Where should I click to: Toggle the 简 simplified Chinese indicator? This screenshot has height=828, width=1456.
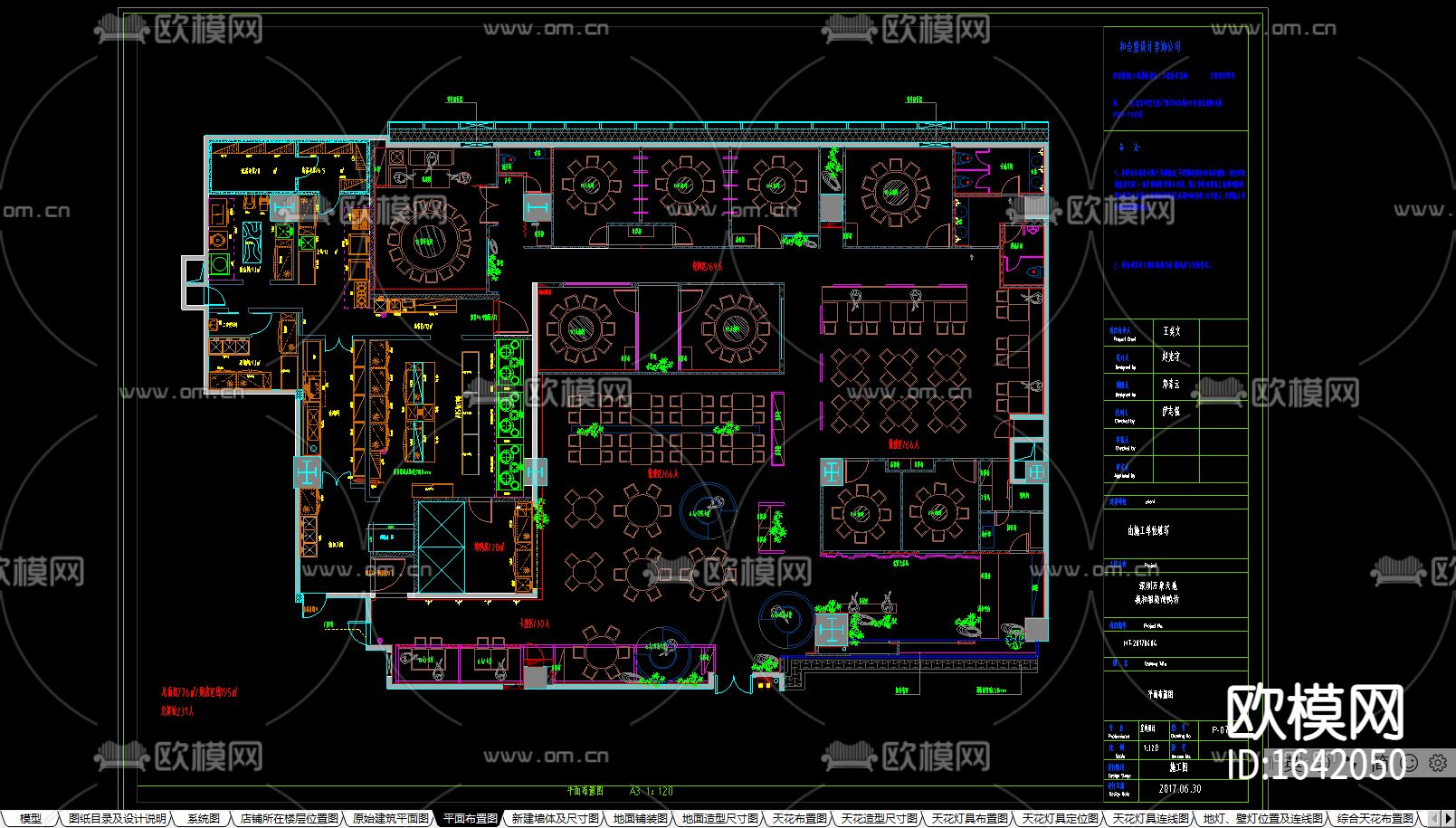pyautogui.click(x=1381, y=763)
